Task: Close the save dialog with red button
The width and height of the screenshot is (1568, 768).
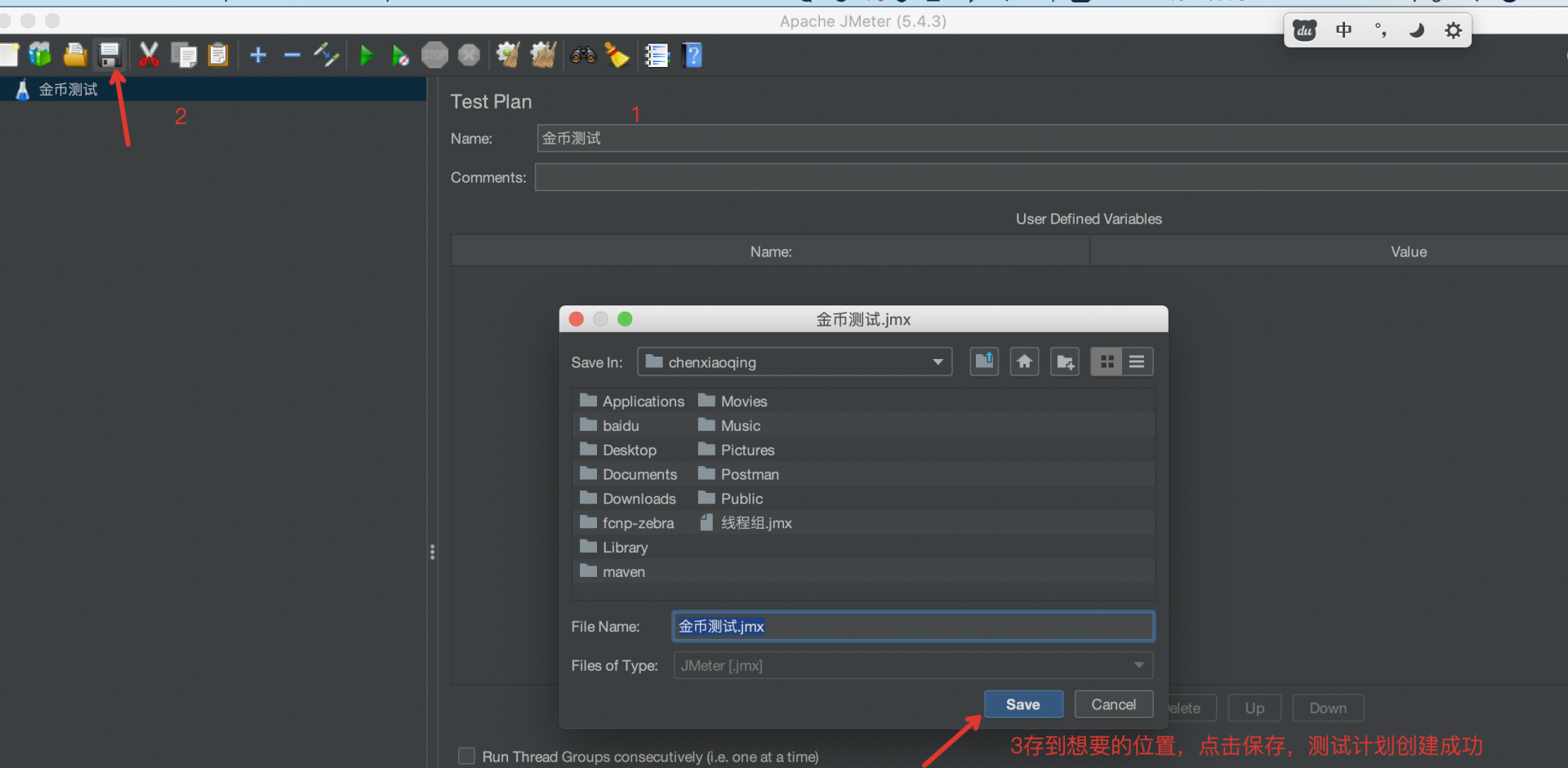Action: click(x=577, y=319)
